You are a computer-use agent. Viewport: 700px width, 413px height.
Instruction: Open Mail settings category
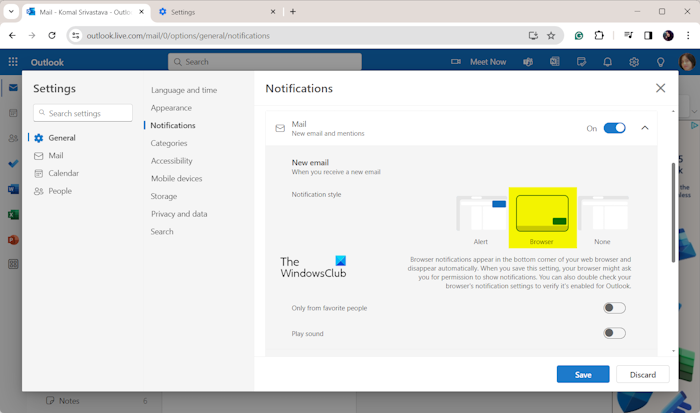point(56,155)
